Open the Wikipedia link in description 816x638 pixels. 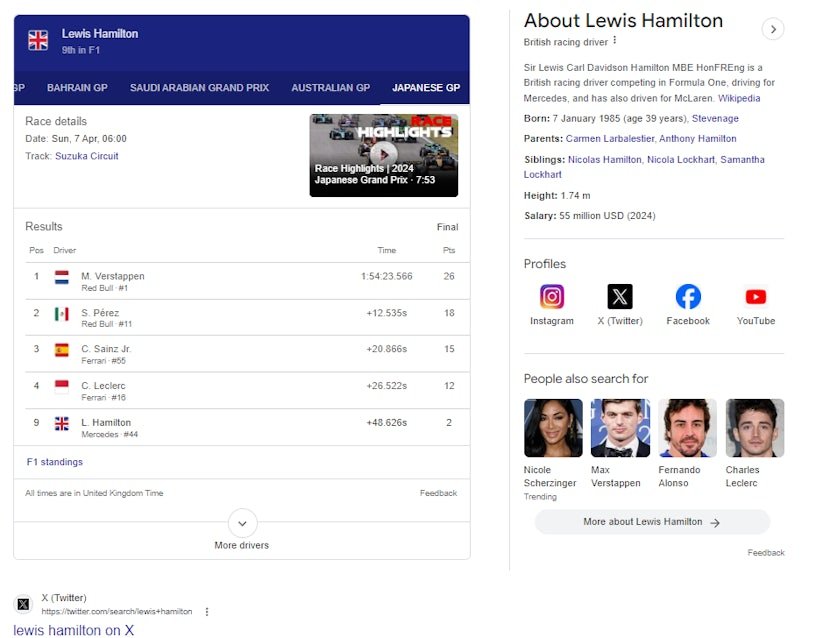click(739, 98)
